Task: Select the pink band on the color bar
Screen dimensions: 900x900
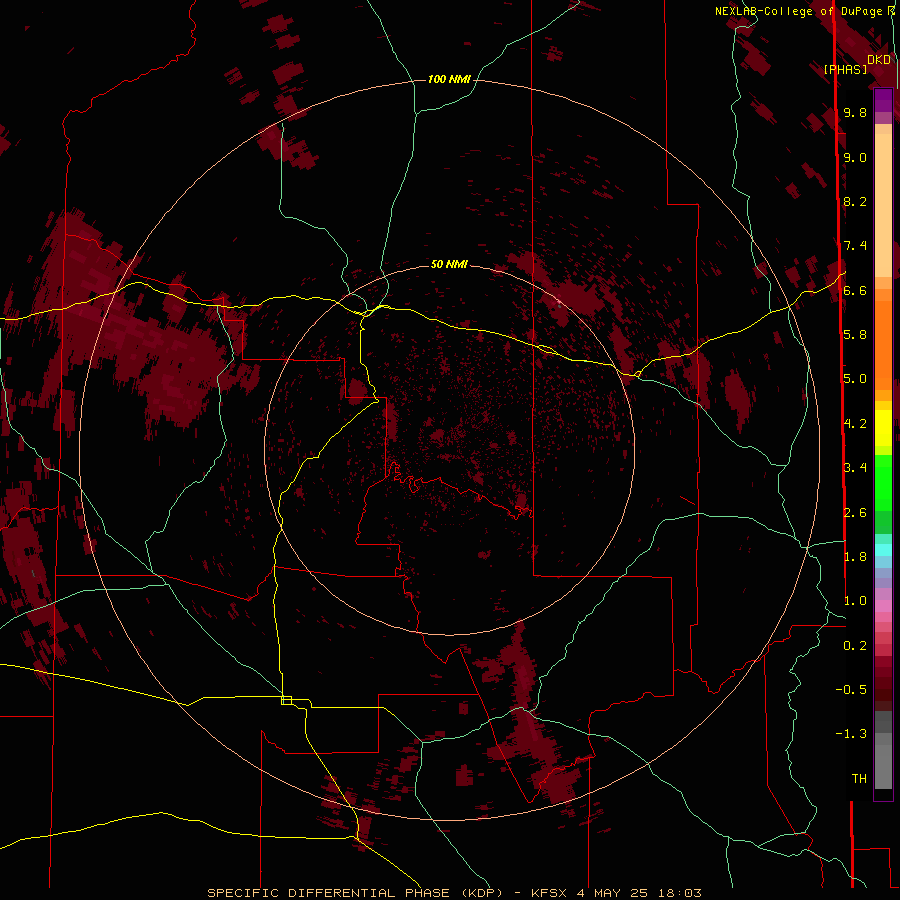Action: pos(883,606)
